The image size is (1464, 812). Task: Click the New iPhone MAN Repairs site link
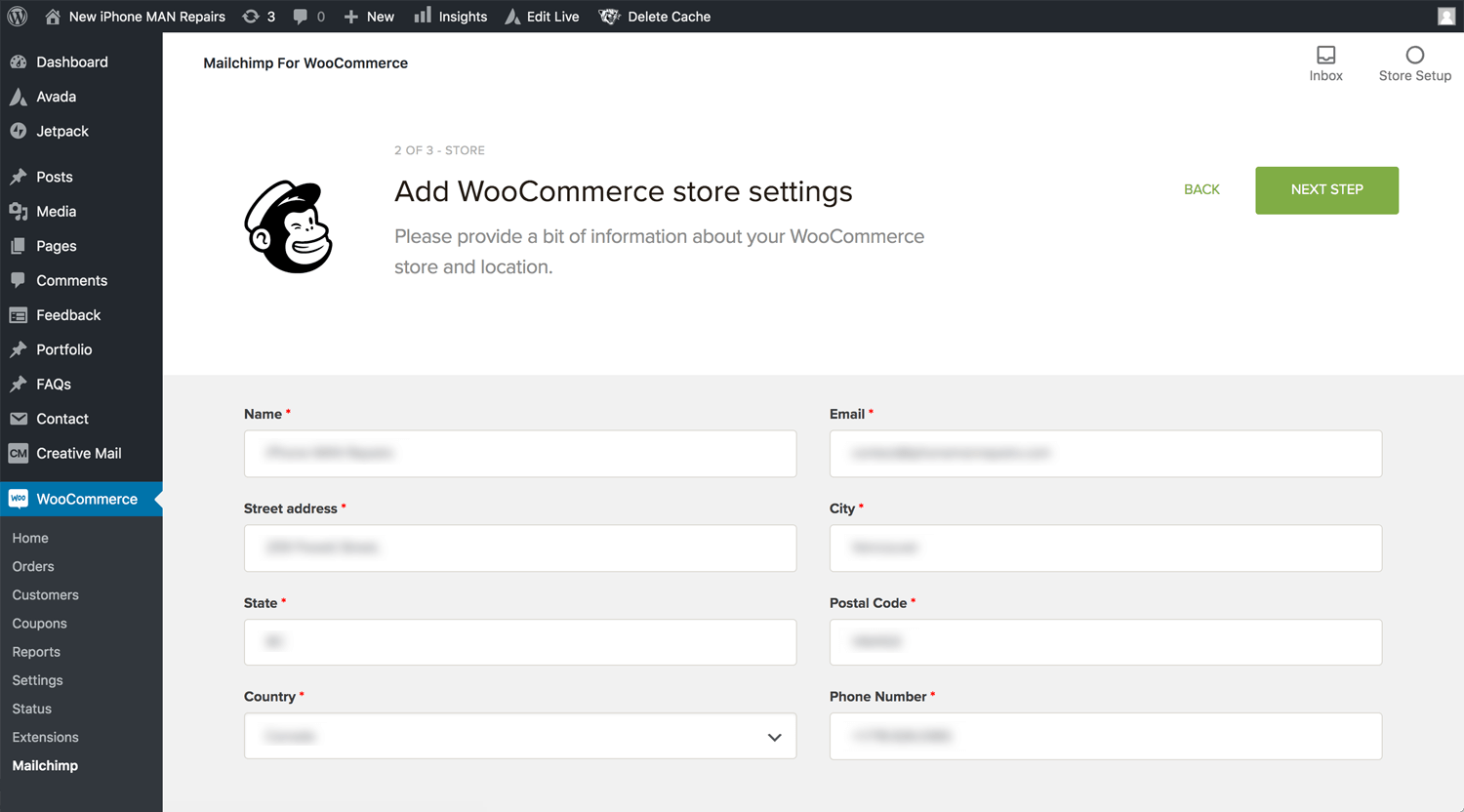click(146, 17)
